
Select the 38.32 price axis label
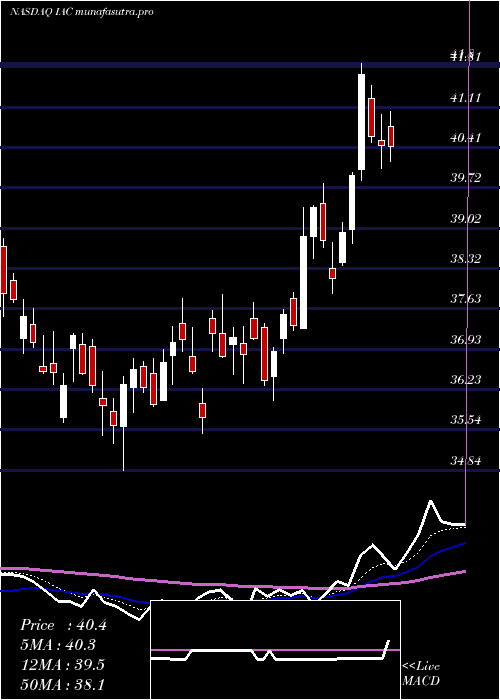coord(466,258)
